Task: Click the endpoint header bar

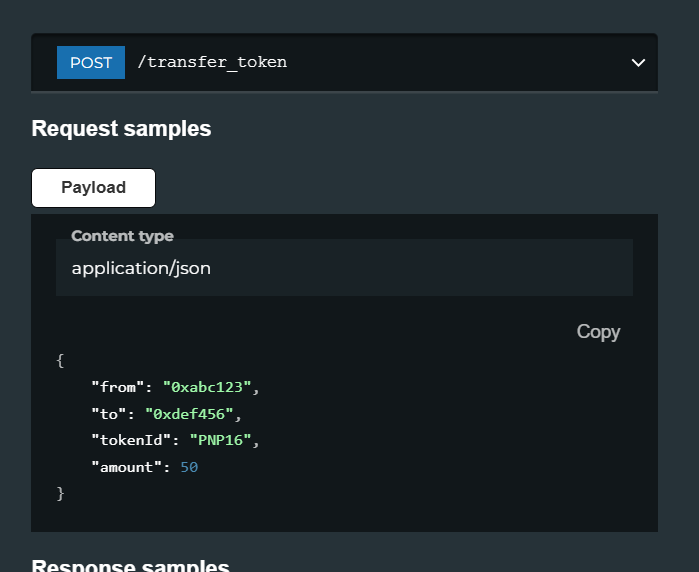Action: click(345, 62)
